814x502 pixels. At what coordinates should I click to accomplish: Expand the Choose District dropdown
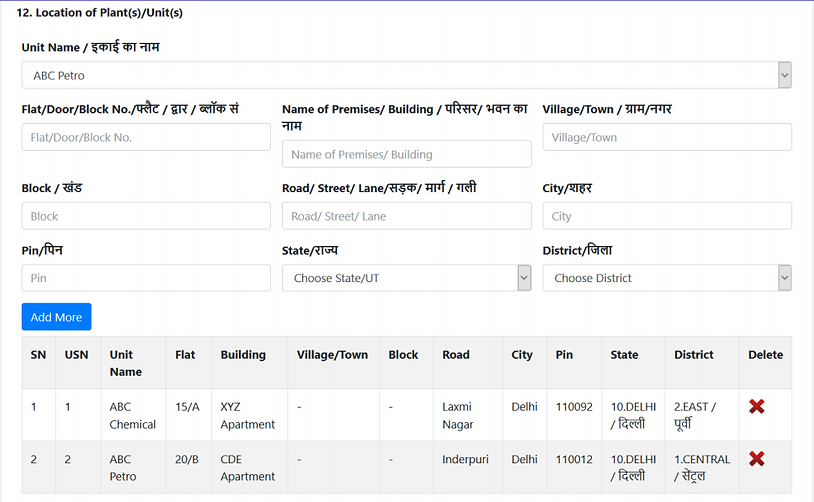coord(666,278)
